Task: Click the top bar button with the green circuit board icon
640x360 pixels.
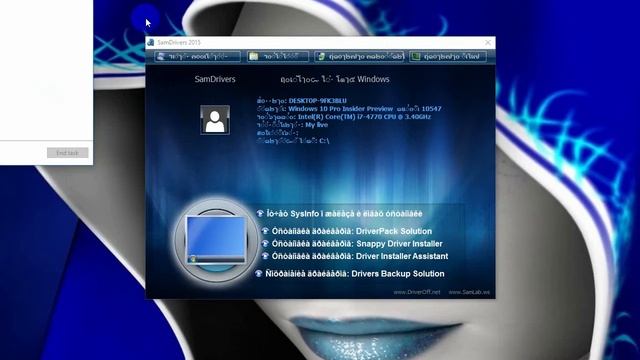Action: (x=448, y=56)
